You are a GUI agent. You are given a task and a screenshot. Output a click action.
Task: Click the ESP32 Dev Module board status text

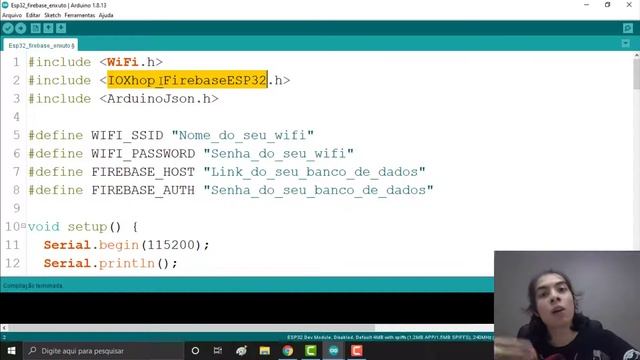point(390,338)
